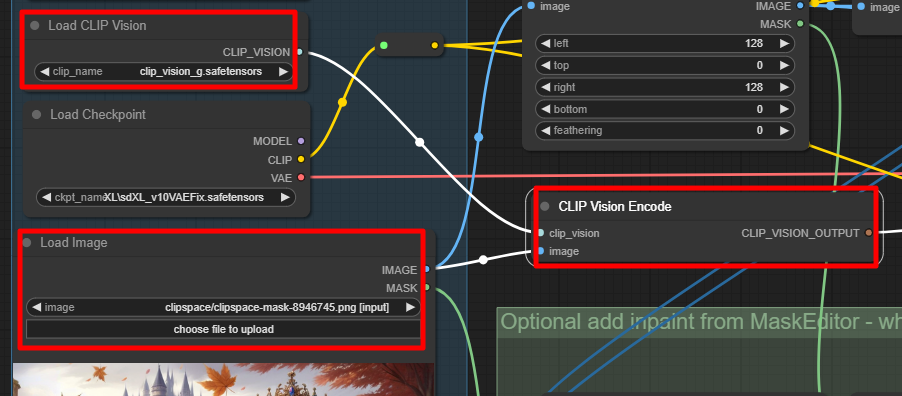Click choose file to upload button
902x396 pixels.
pyautogui.click(x=223, y=329)
